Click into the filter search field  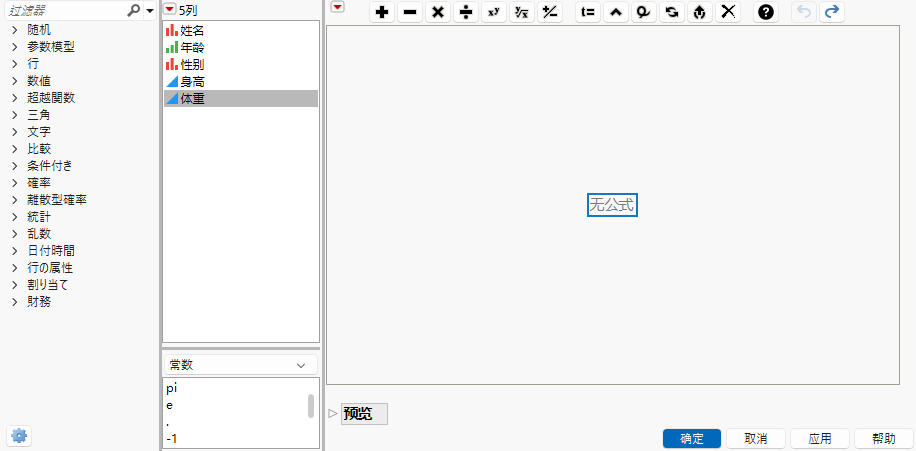pyautogui.click(x=64, y=11)
